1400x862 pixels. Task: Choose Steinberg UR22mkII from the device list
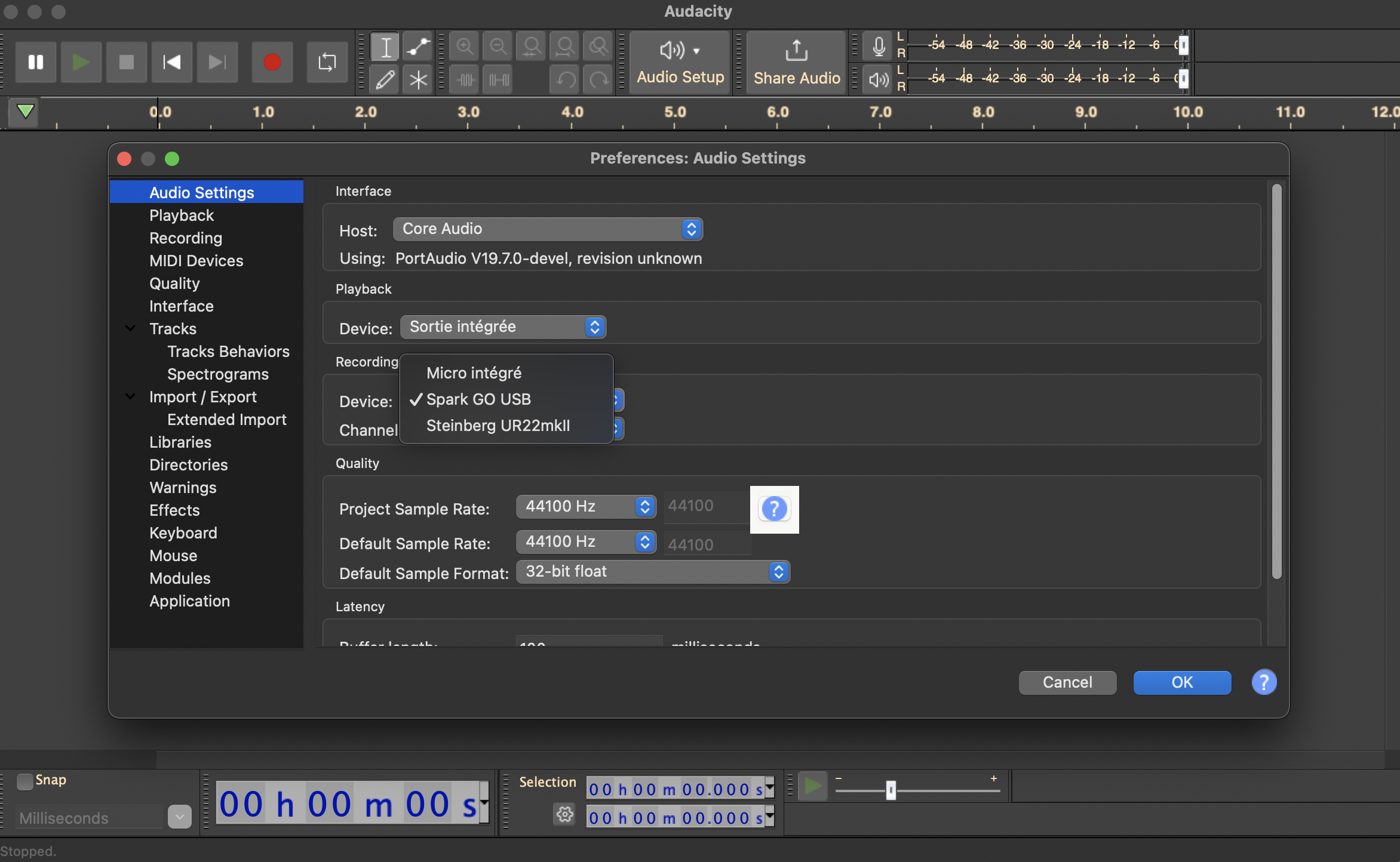[x=498, y=426]
